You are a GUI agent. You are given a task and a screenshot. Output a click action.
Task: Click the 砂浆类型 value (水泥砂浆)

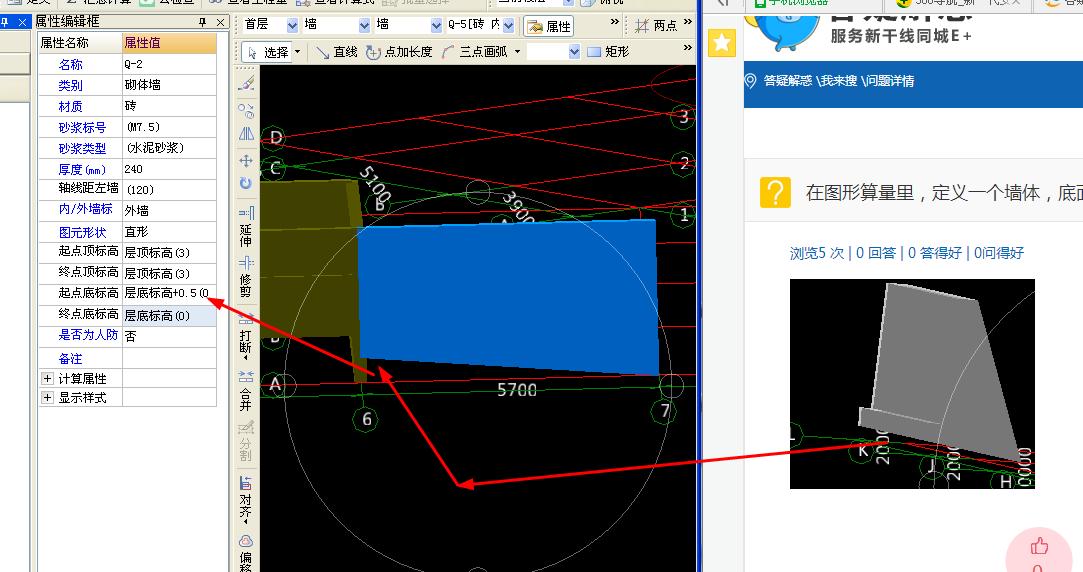169,148
